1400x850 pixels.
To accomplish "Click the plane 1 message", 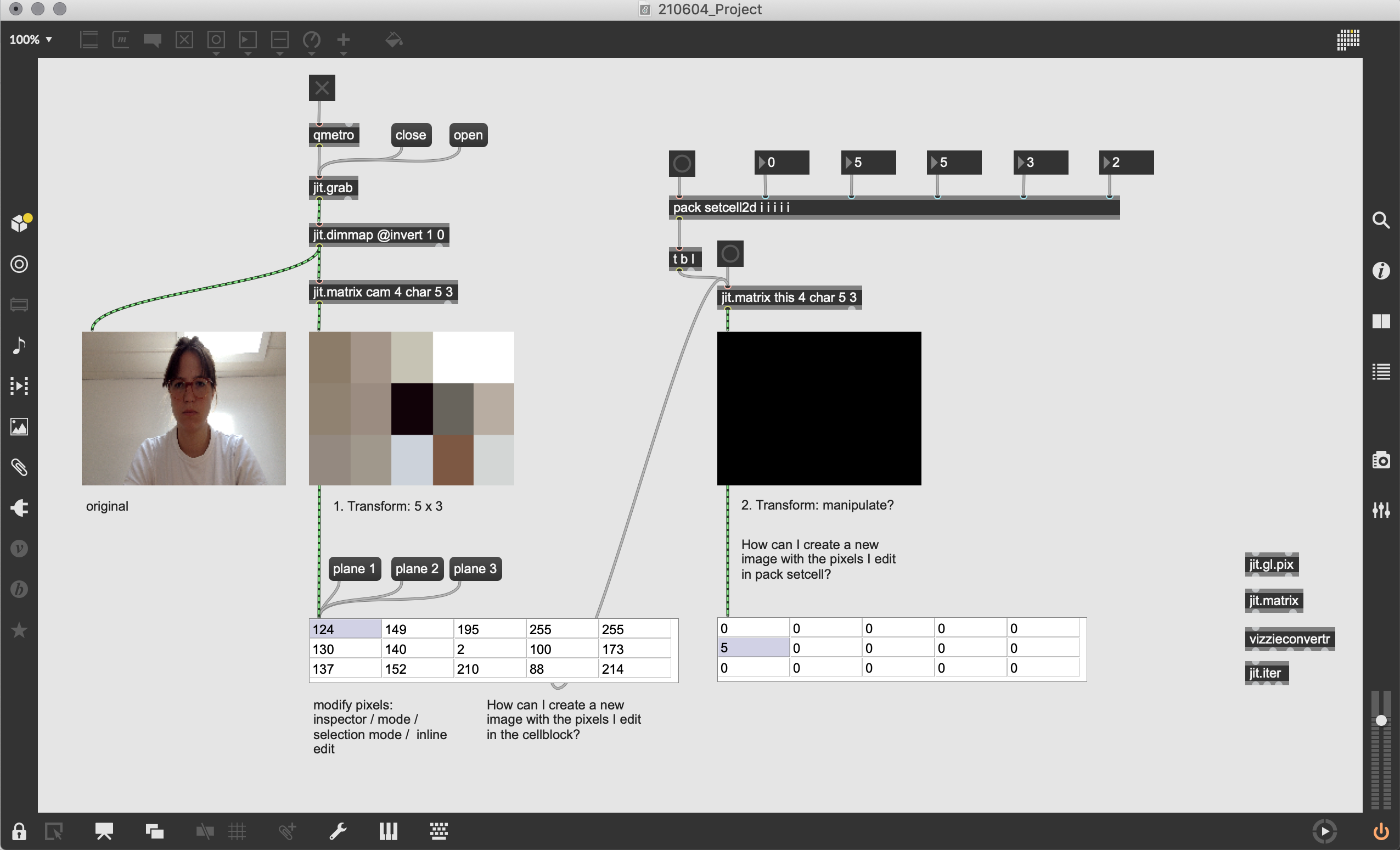I will (x=355, y=568).
